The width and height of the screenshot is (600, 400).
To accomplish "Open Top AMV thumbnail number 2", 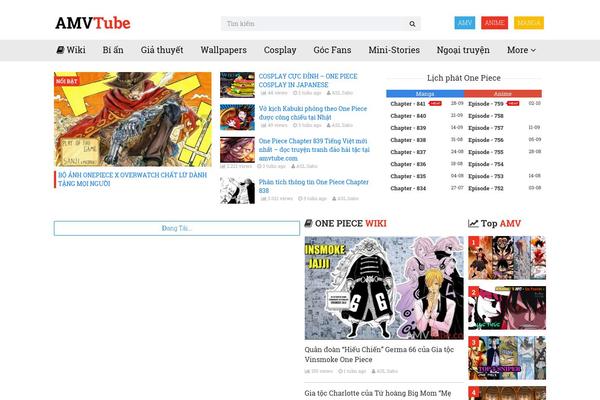I will (x=507, y=308).
